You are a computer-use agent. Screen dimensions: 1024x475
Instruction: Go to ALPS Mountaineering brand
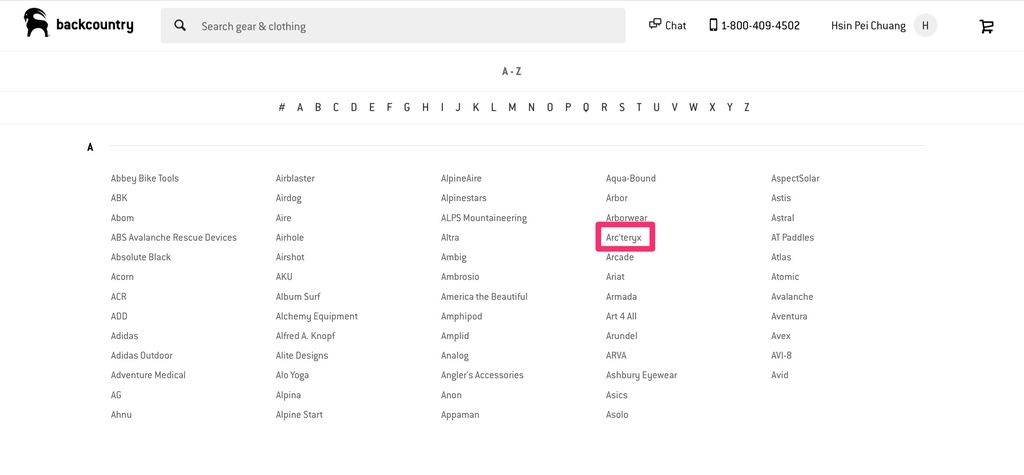(x=483, y=218)
